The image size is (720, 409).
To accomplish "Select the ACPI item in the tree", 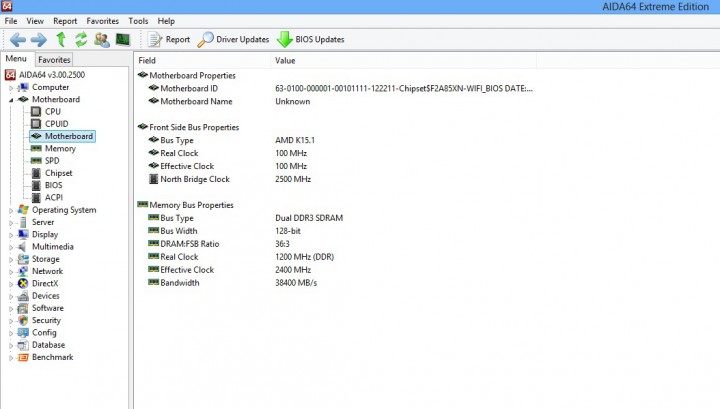I will click(54, 197).
